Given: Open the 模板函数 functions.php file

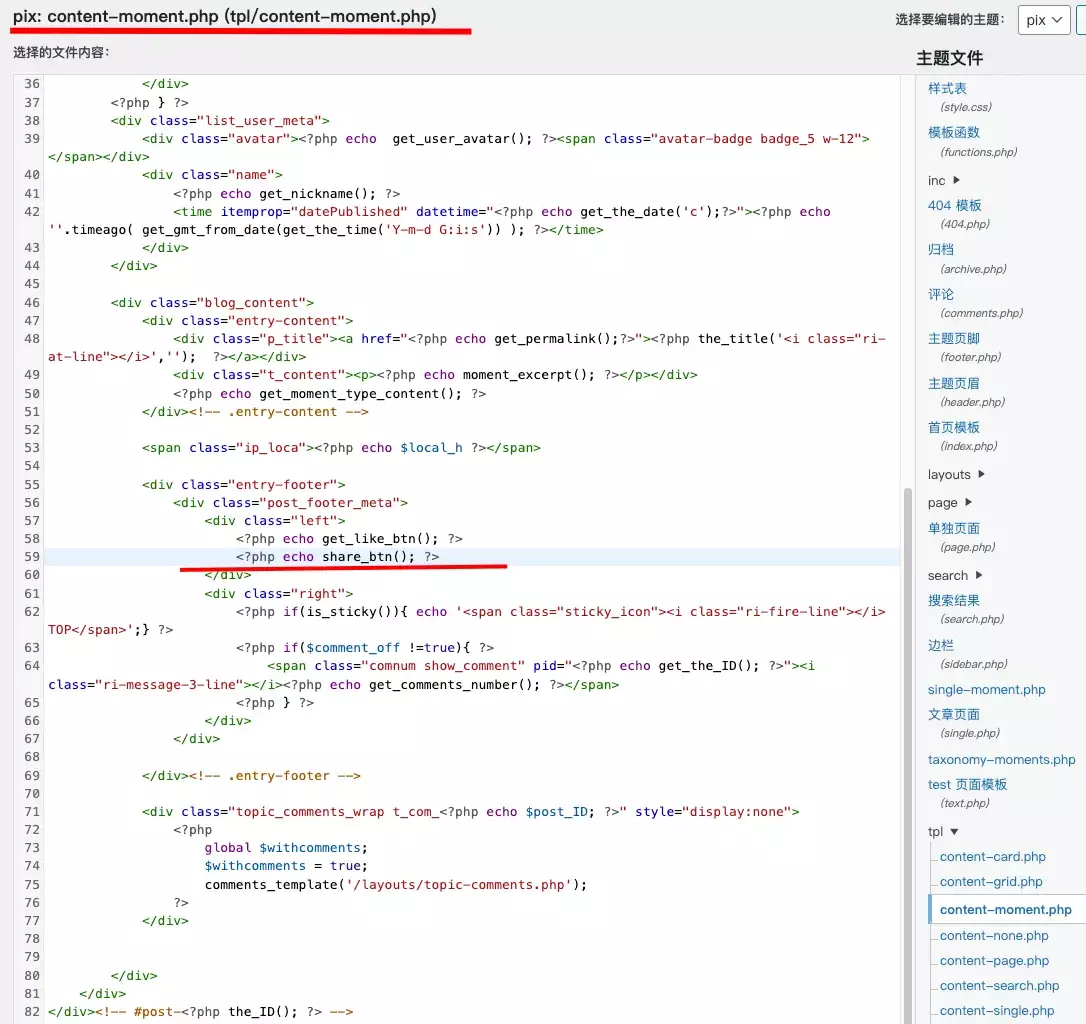Looking at the screenshot, I should click(x=954, y=132).
